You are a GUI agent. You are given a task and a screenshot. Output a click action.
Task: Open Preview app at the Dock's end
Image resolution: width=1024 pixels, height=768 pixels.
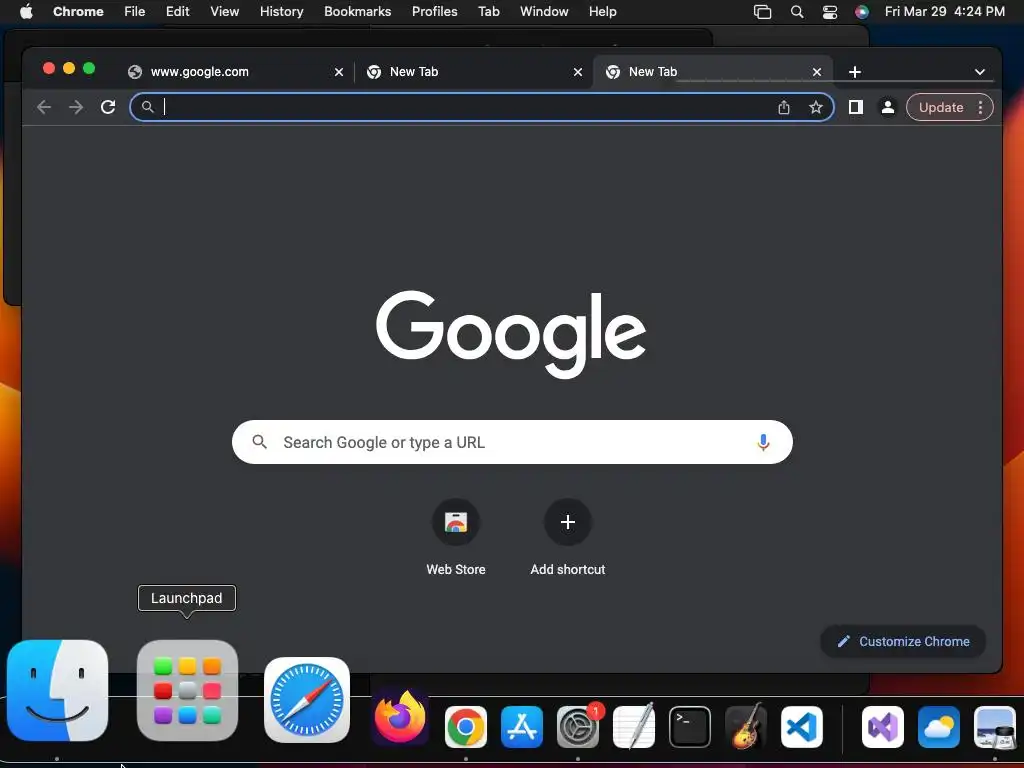(995, 727)
